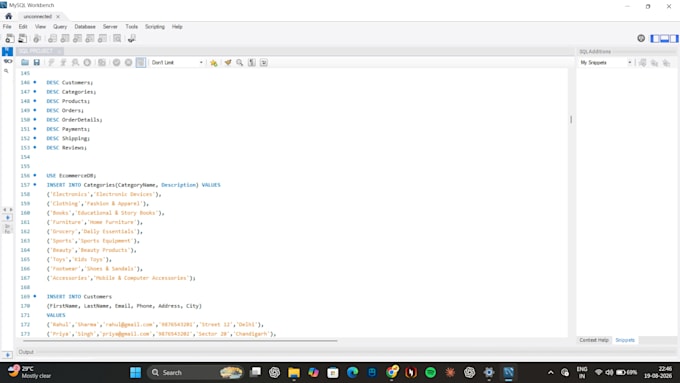The width and height of the screenshot is (680, 383).
Task: Insert snippet at cursor icon
Action: (666, 63)
